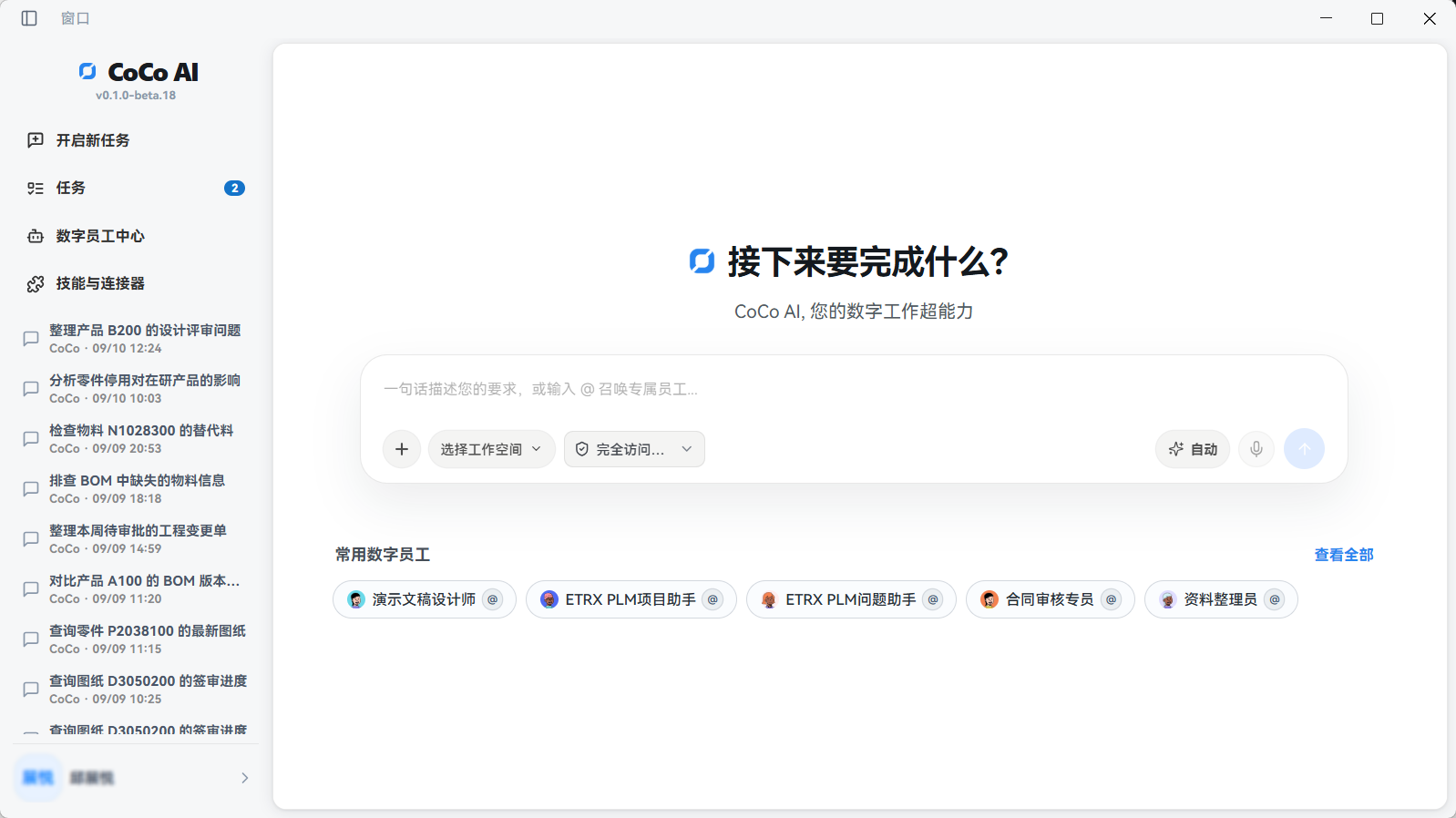The width and height of the screenshot is (1456, 818).
Task: Open chat 排查 BOM 中缺失的物料信息
Action: click(136, 488)
